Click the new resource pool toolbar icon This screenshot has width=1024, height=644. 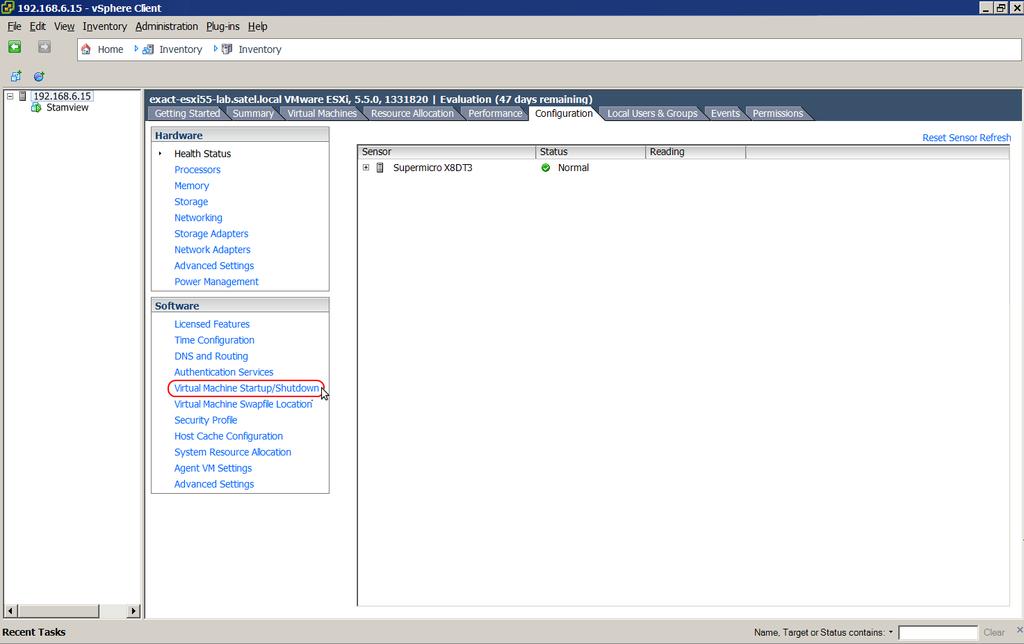coord(39,76)
